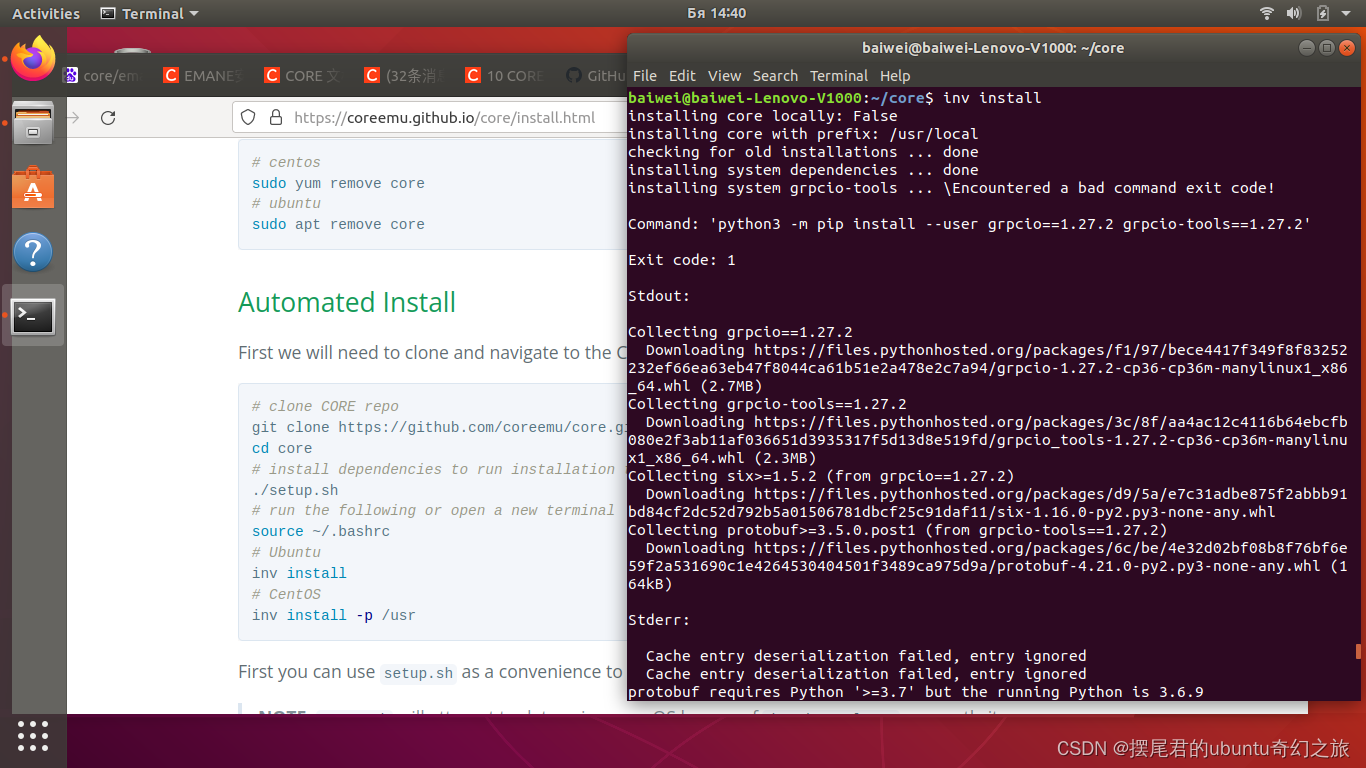Click 'protobuf requires Python' error line

tap(915, 692)
